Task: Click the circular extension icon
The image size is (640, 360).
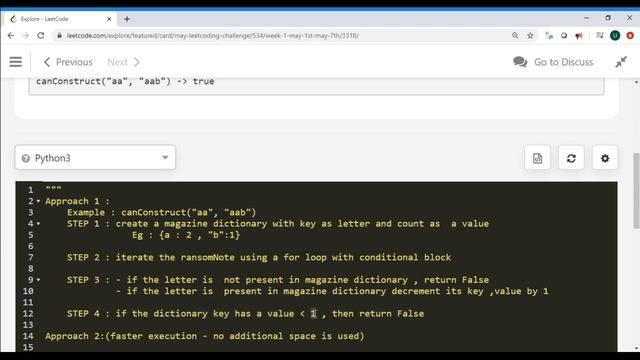Action: [564, 36]
